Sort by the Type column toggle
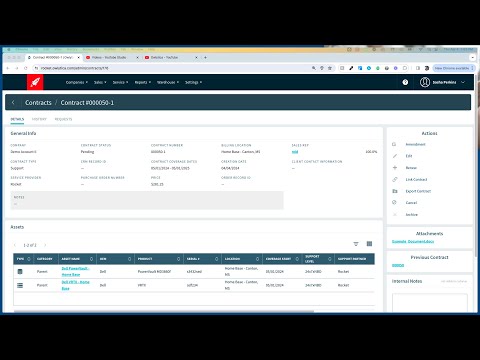Screen dimensions: 480x360 point(29,259)
